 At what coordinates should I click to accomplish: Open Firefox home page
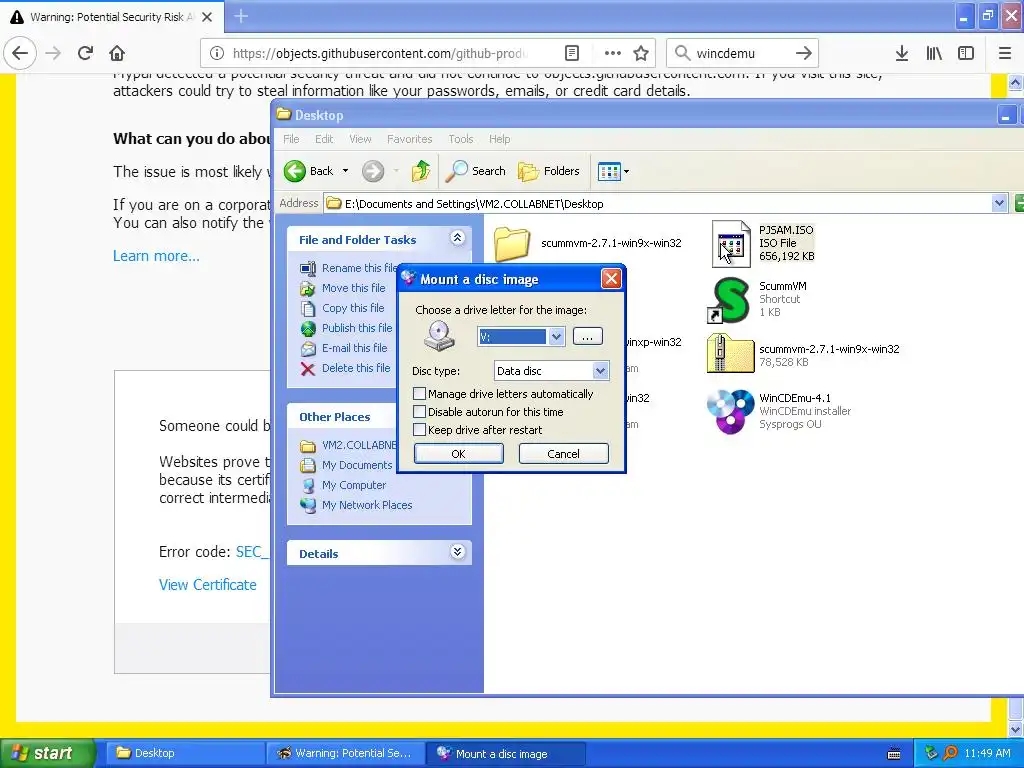pyautogui.click(x=117, y=53)
